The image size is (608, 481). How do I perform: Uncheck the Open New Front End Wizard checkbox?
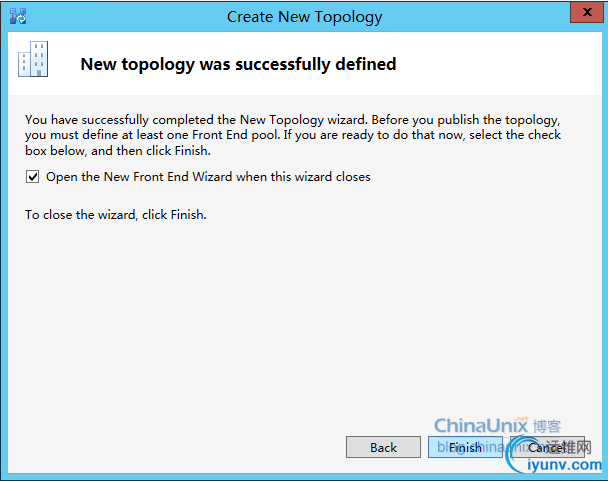[x=33, y=177]
